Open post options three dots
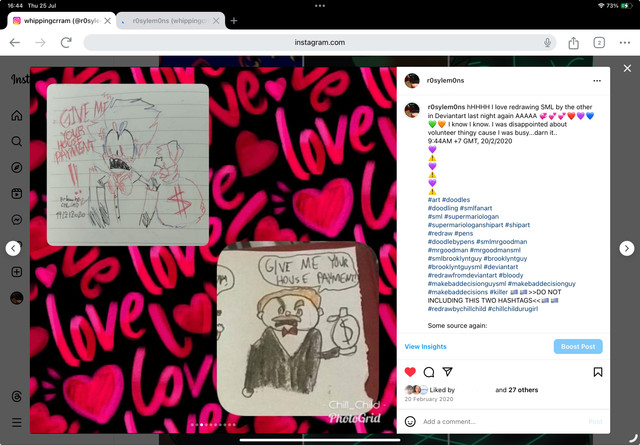The width and height of the screenshot is (640, 445). point(597,81)
